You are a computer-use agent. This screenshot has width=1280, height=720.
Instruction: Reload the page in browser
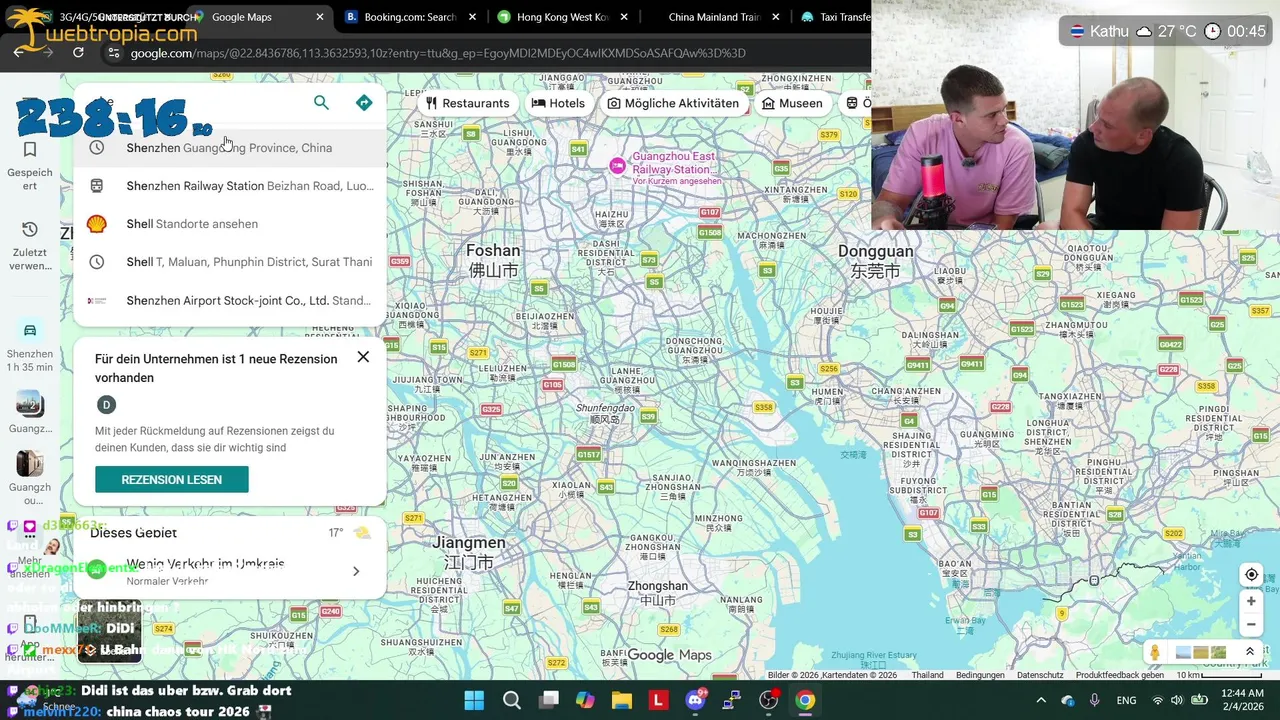tap(78, 52)
